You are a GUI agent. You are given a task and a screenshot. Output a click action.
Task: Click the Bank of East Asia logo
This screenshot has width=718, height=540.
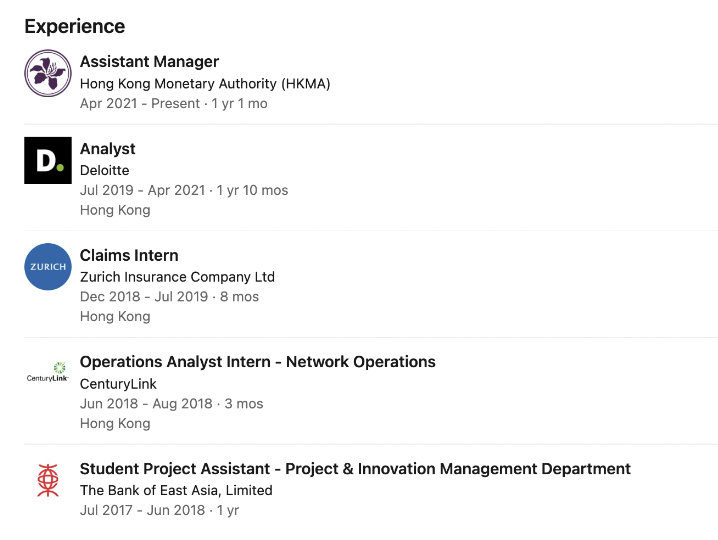(x=48, y=481)
